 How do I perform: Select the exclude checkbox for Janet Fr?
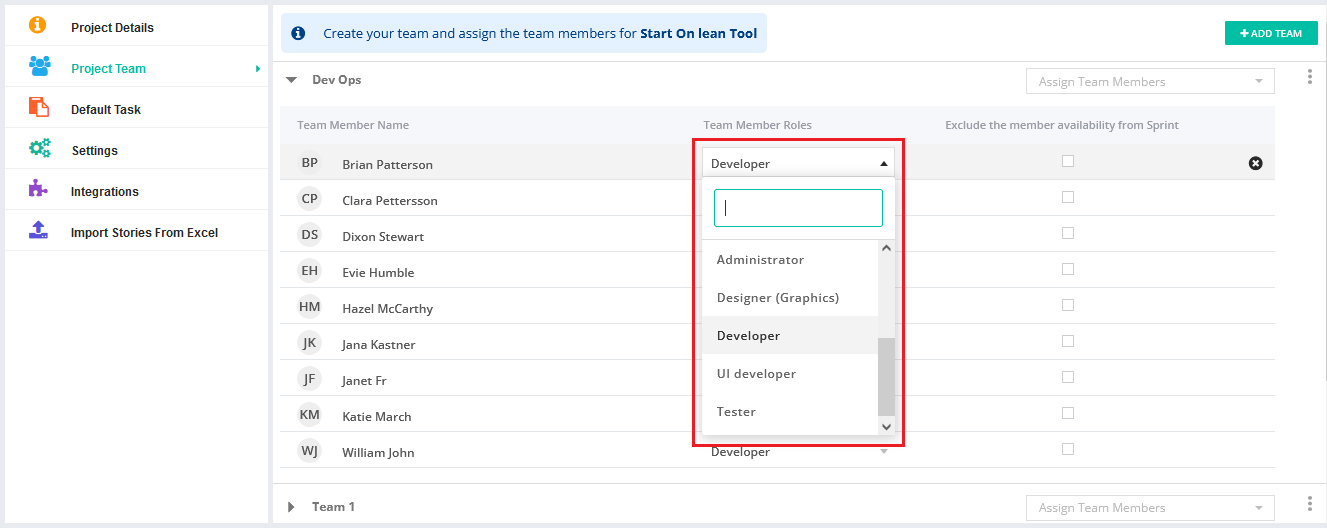[x=1068, y=377]
